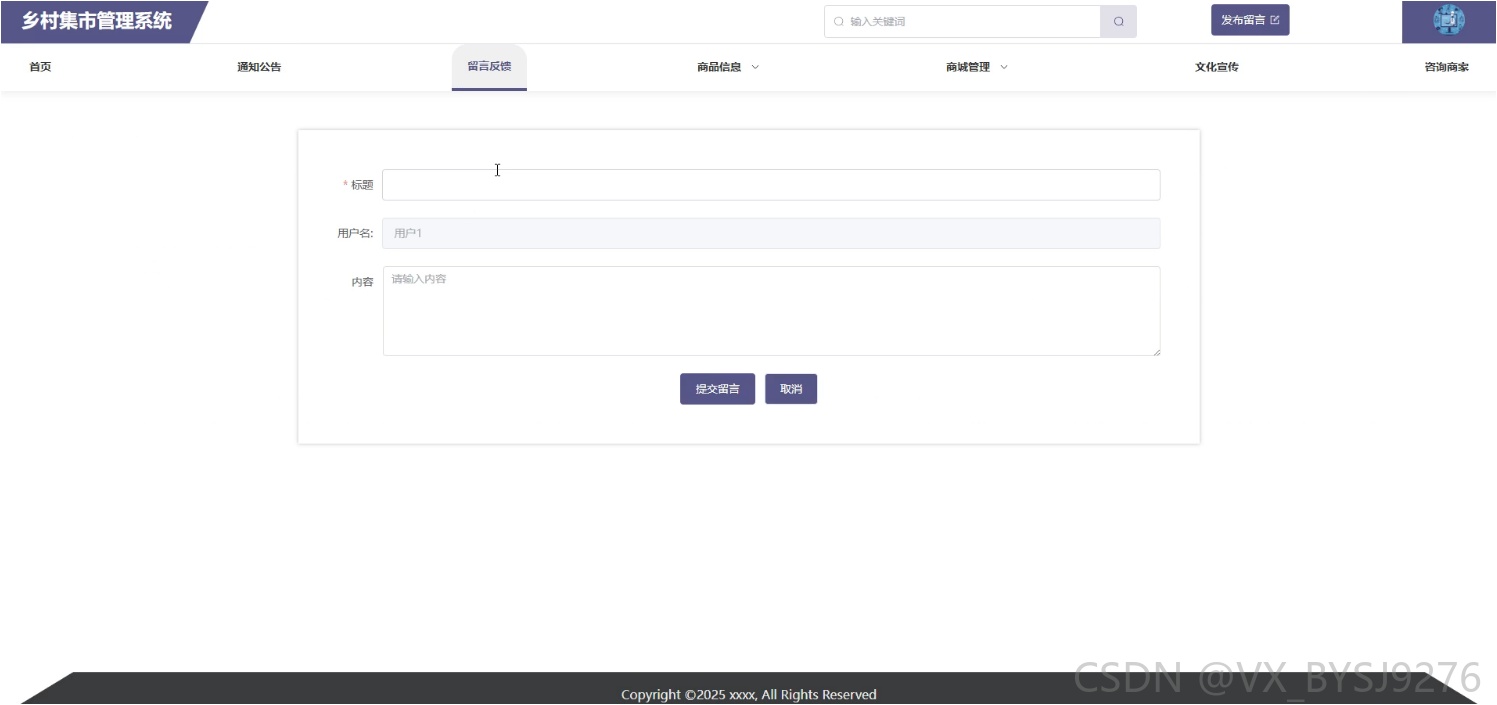Submit the form with 提交留言
1497x705 pixels.
click(x=717, y=389)
